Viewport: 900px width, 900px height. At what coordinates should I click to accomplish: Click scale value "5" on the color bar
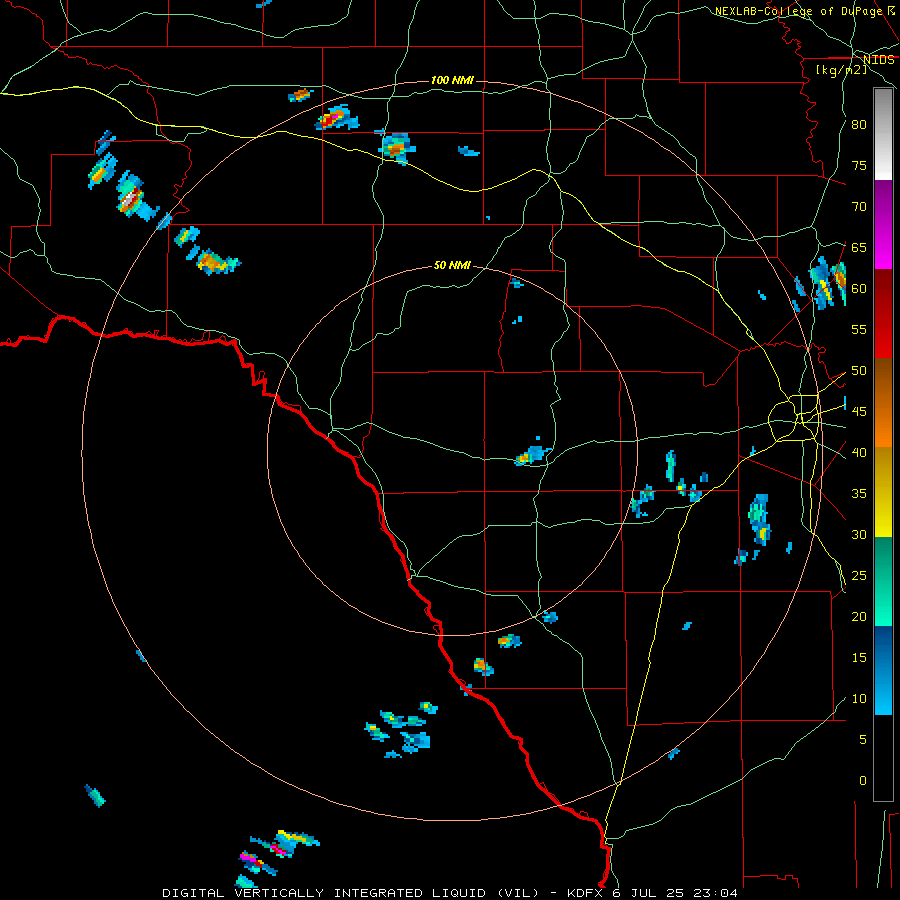(x=863, y=740)
